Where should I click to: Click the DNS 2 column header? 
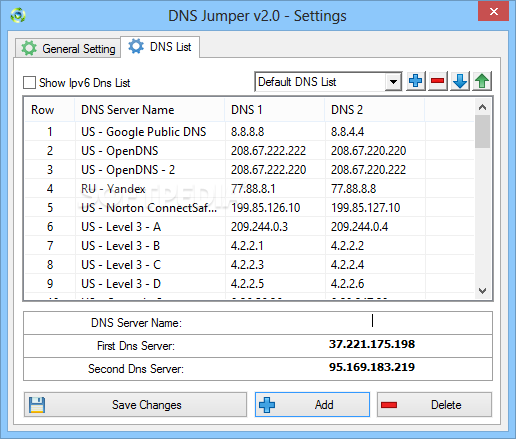click(374, 110)
